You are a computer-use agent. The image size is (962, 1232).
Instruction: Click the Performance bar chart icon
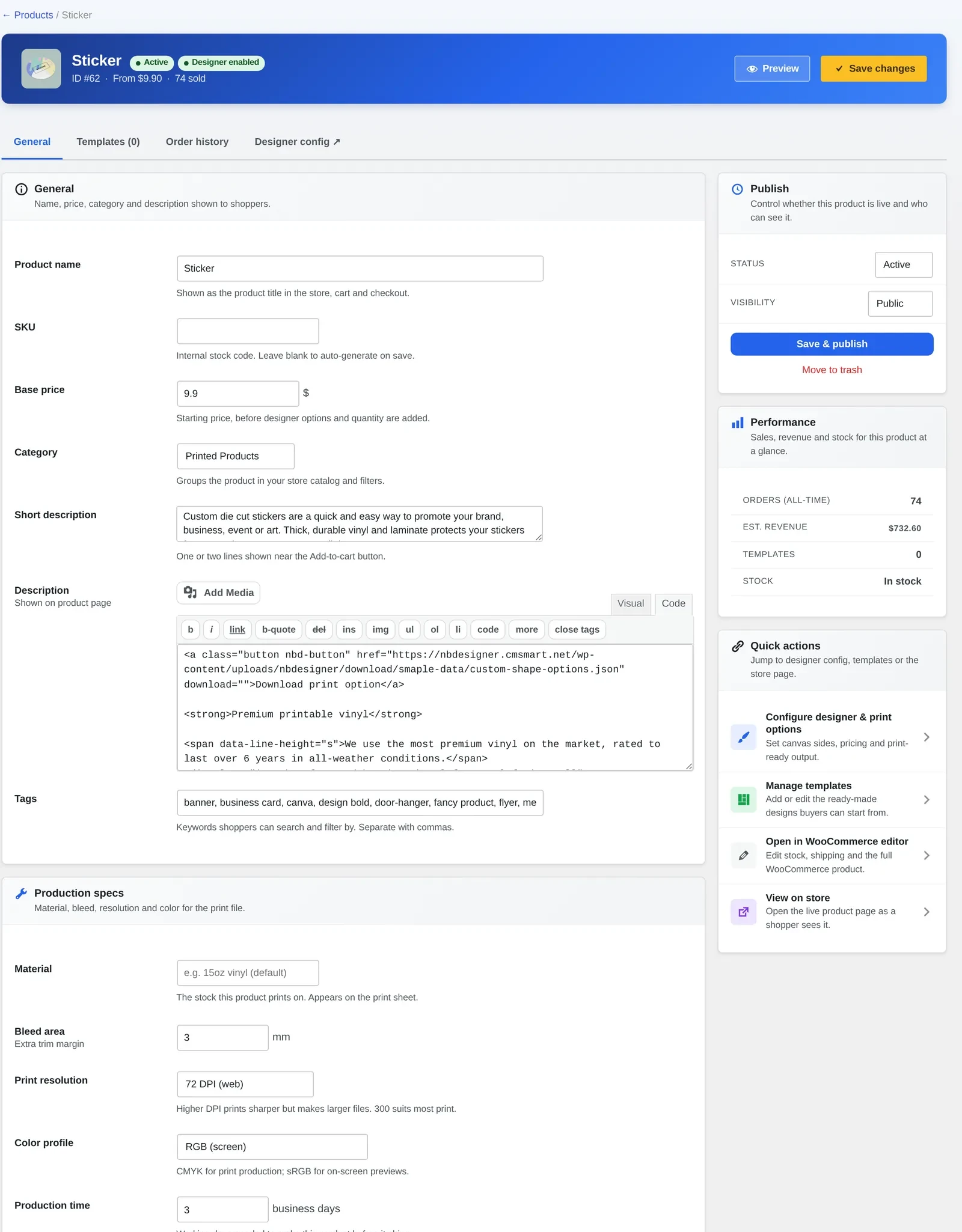click(x=737, y=422)
